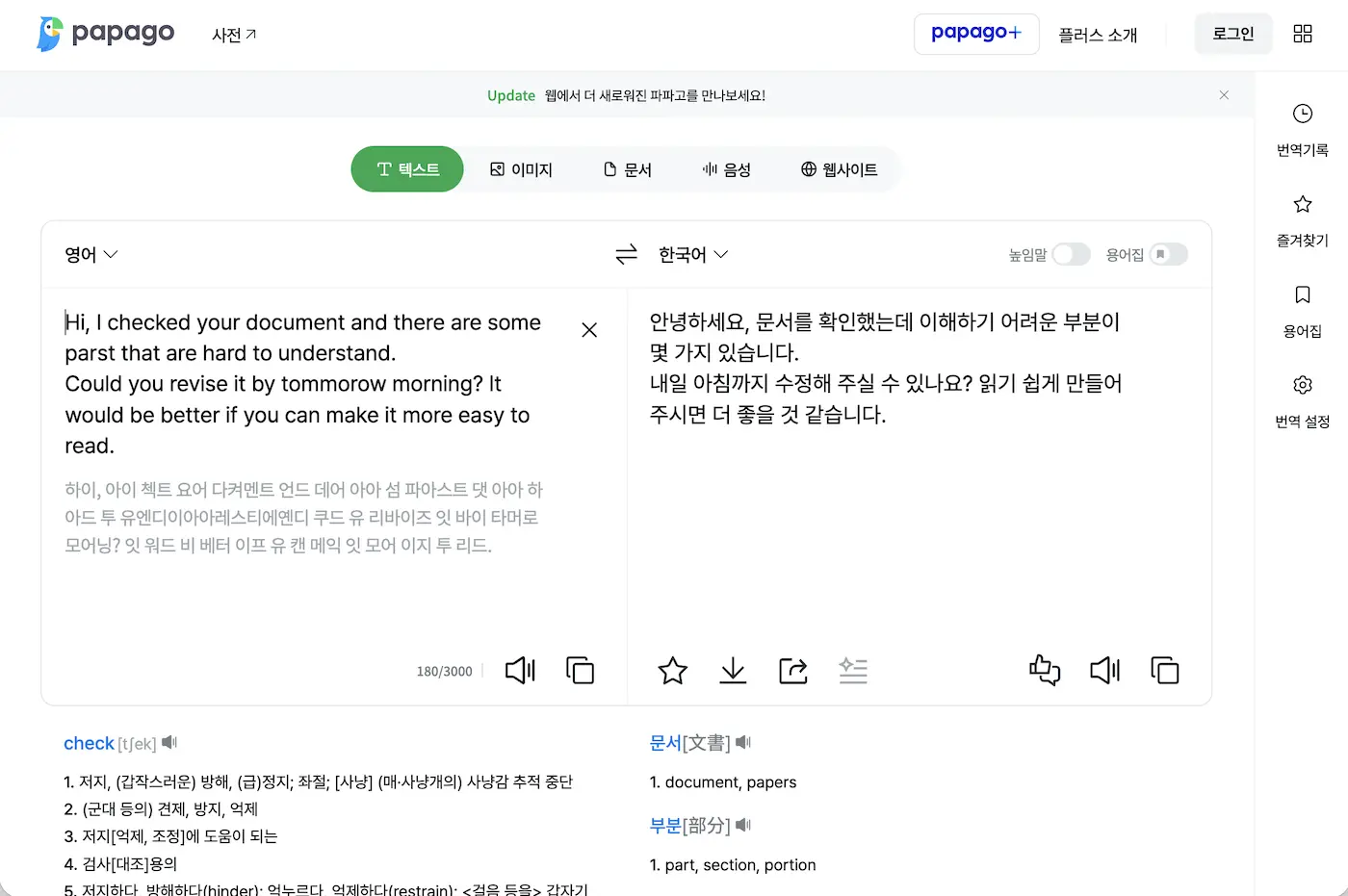1348x896 pixels.
Task: Click the 180/3000 character counter
Action: coord(444,671)
